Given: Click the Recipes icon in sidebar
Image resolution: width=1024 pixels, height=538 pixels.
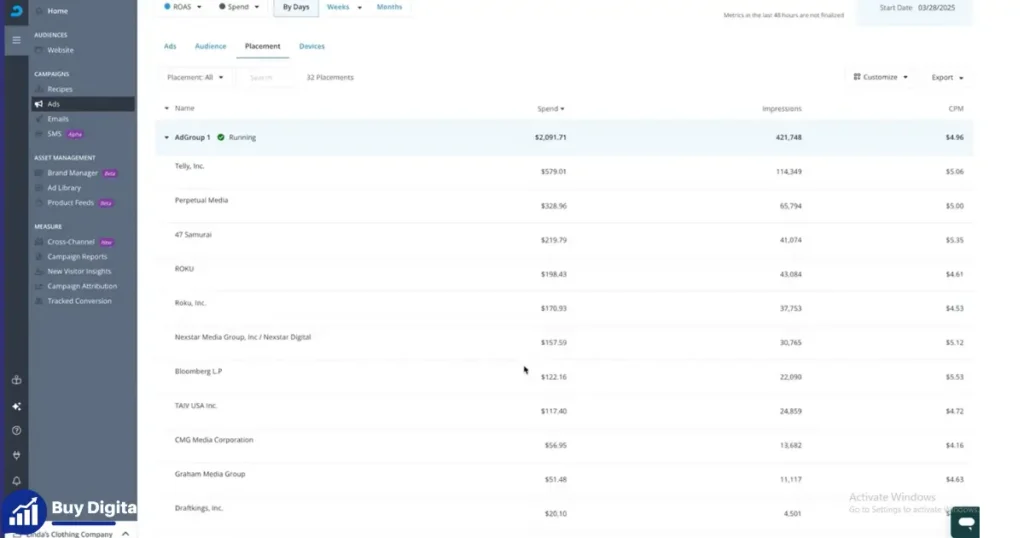Looking at the screenshot, I should pos(39,89).
